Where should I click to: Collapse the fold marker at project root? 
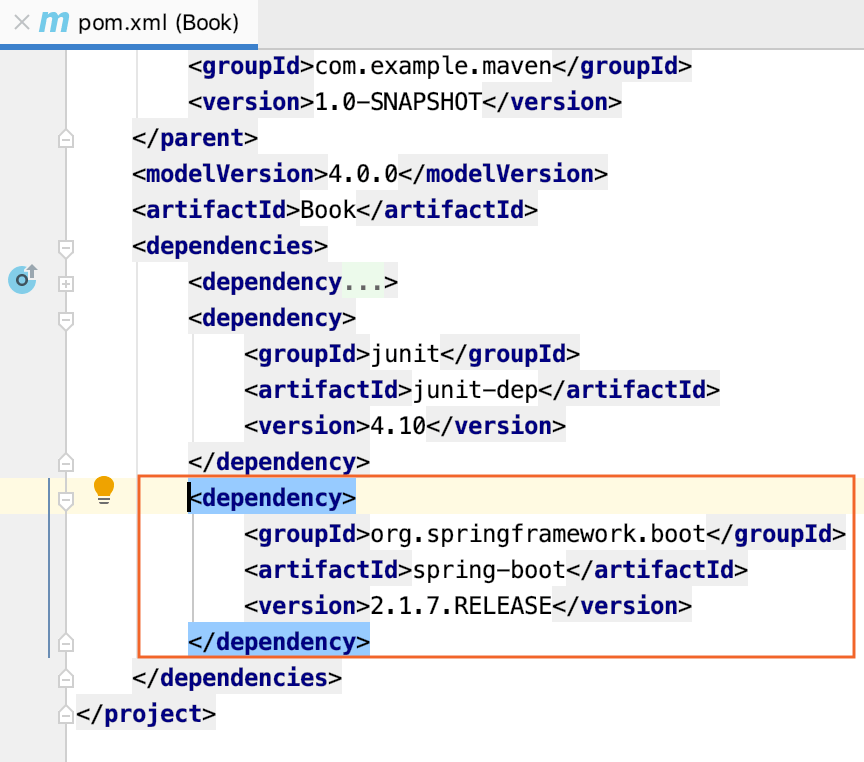coord(65,713)
